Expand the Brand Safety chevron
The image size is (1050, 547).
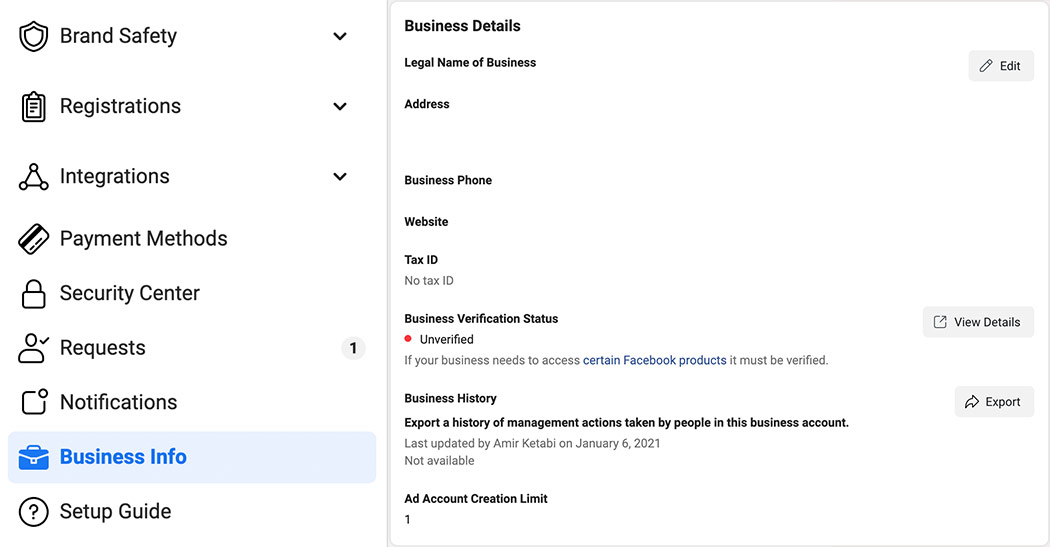(x=340, y=36)
